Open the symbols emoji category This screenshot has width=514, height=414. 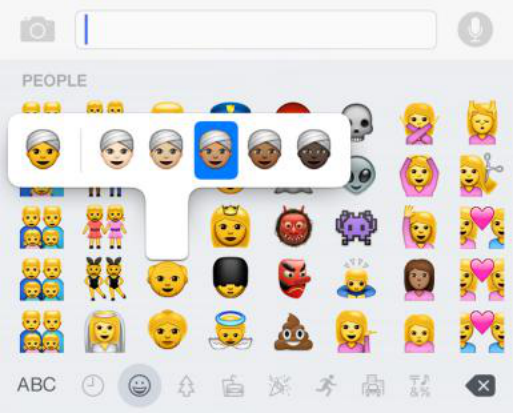(419, 386)
